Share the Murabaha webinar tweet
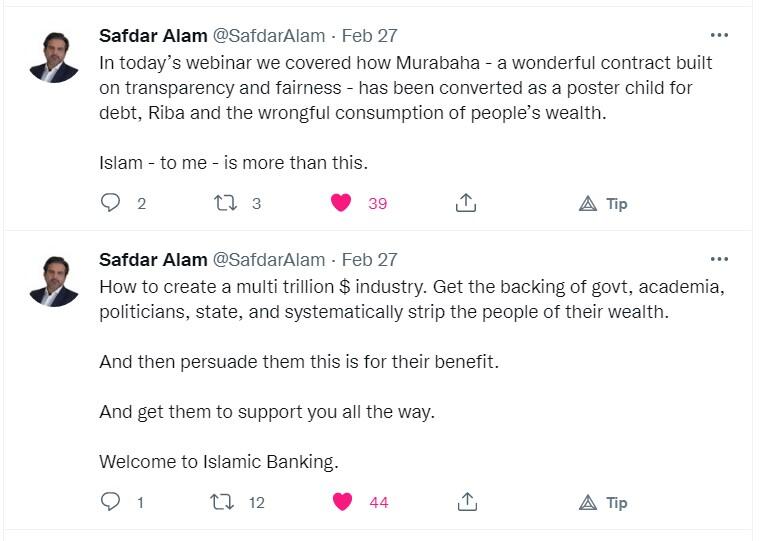 (466, 203)
